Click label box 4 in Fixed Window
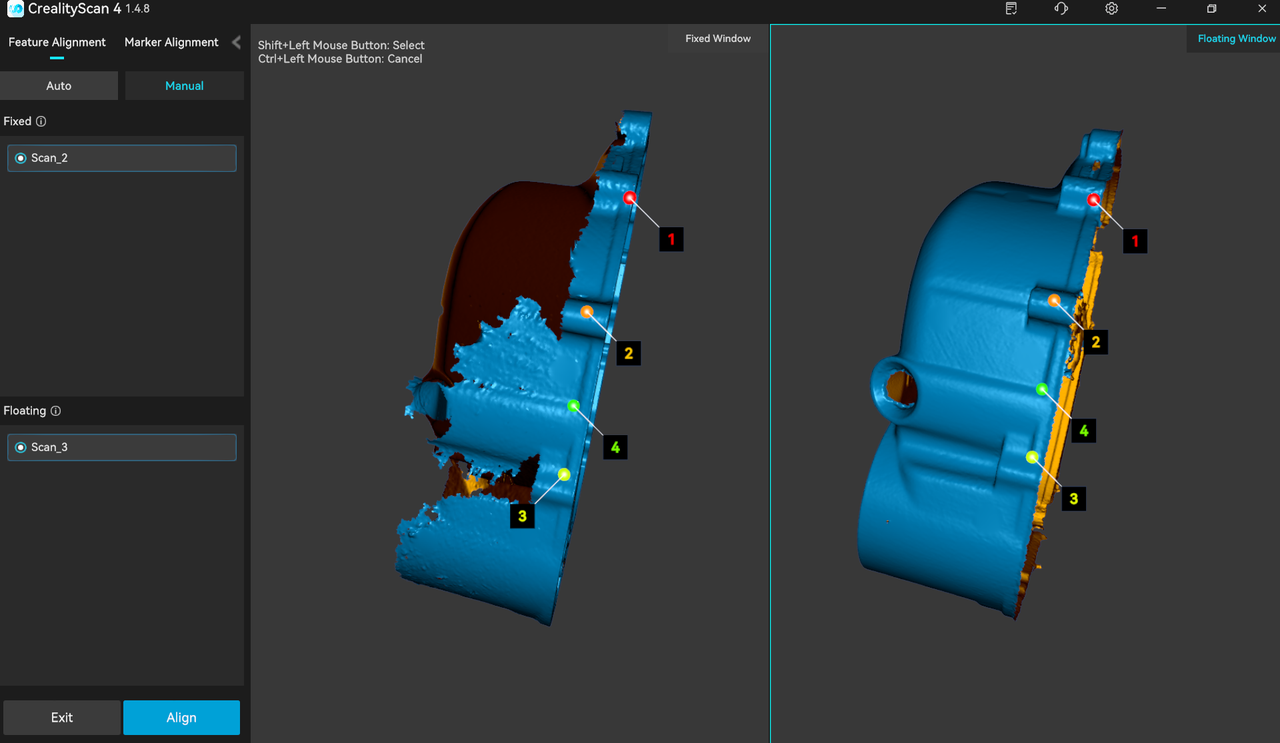 pos(615,447)
